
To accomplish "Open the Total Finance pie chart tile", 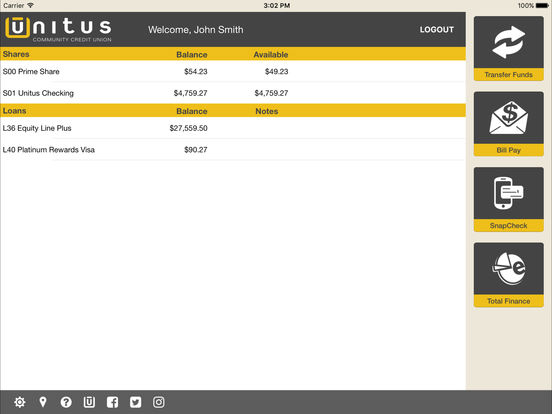I will pyautogui.click(x=508, y=275).
